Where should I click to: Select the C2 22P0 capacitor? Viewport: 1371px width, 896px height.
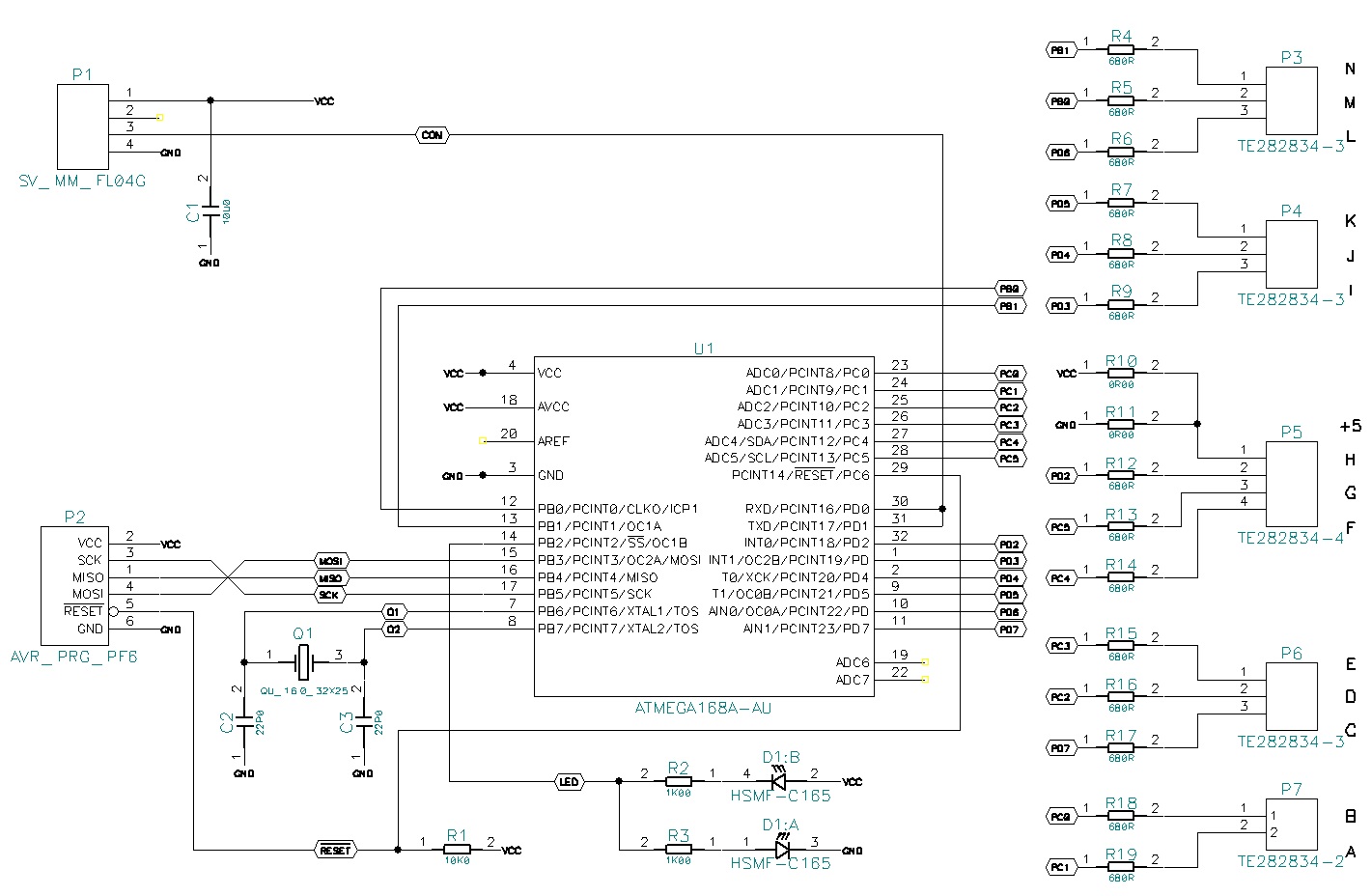coord(244,721)
